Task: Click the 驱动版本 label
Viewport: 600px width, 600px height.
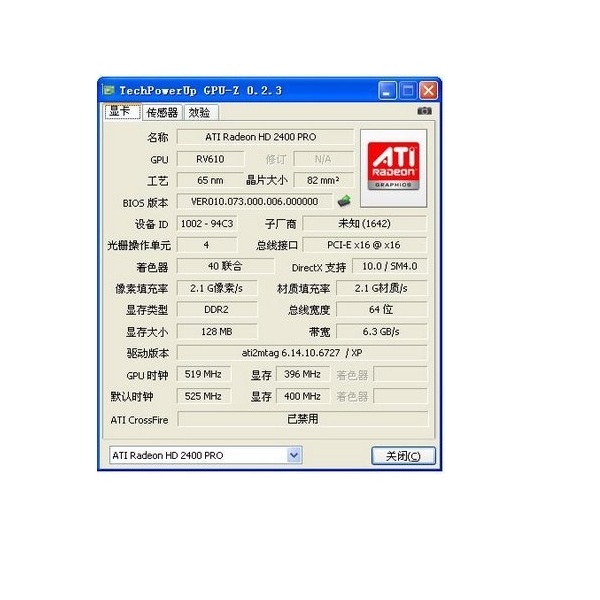Action: coord(147,354)
